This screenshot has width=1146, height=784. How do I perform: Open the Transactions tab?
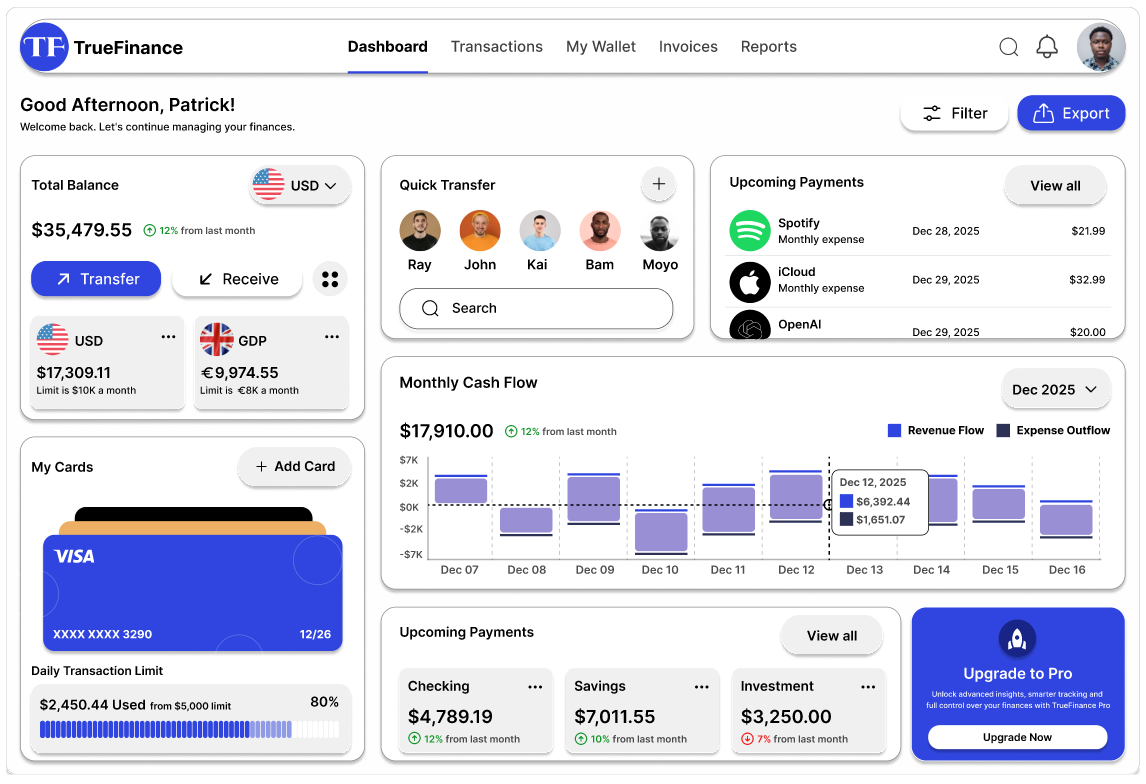tap(497, 47)
